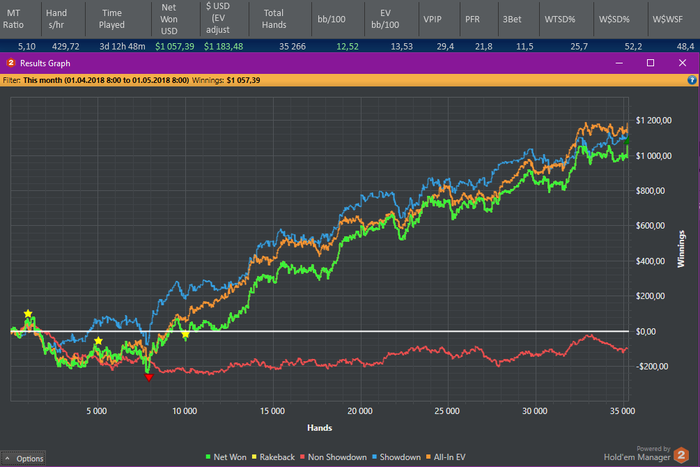Toggle the Net Won legend series
Viewport: 700px width, 467px height.
(226, 457)
